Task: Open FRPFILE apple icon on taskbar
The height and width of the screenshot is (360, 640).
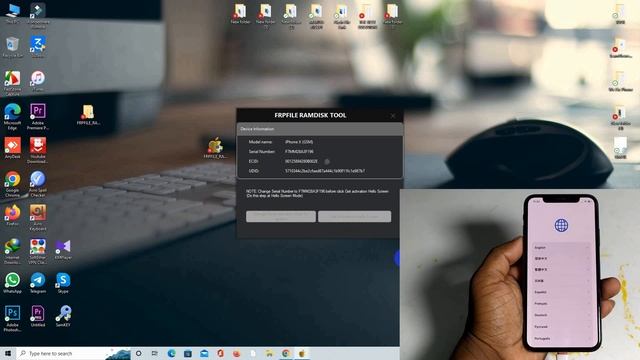Action: (x=302, y=353)
